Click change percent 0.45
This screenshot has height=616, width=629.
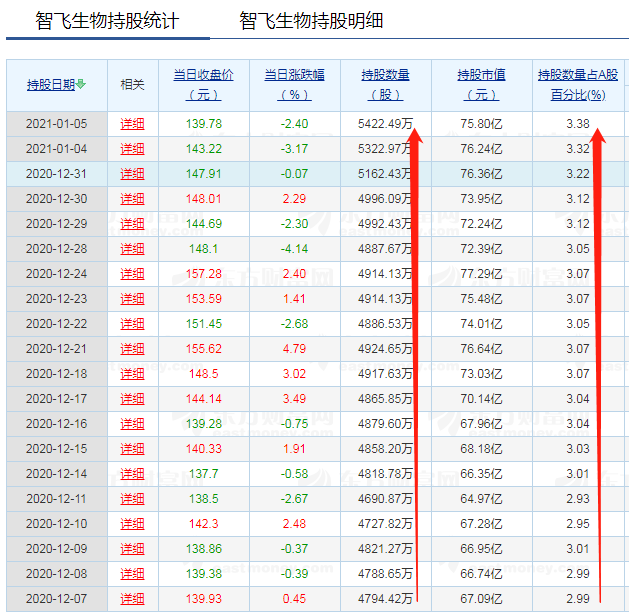(x=294, y=599)
